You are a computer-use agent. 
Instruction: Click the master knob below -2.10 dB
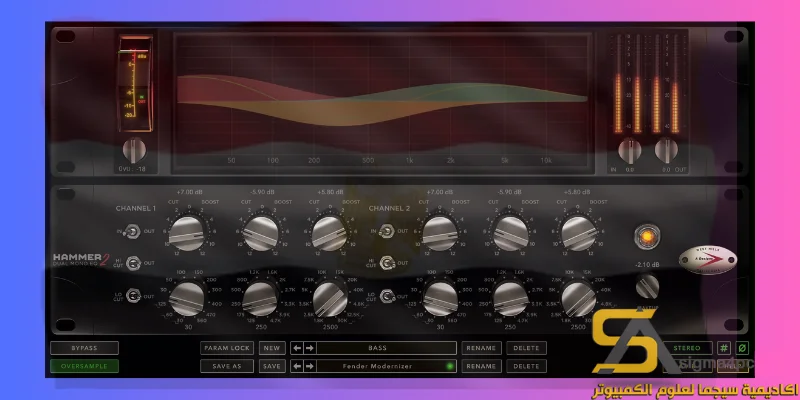click(647, 286)
